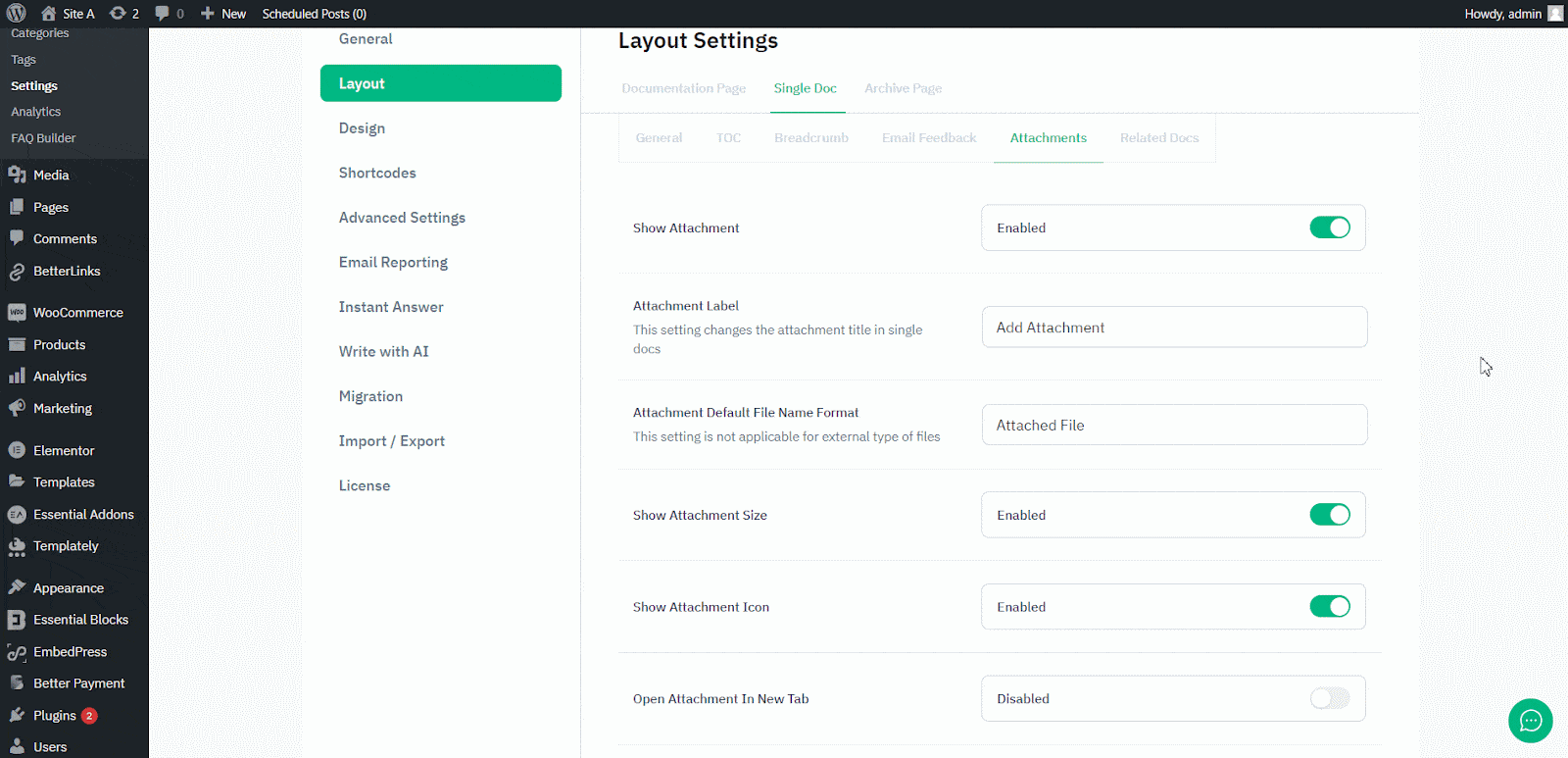Click the Elementor sidebar icon

pyautogui.click(x=17, y=451)
